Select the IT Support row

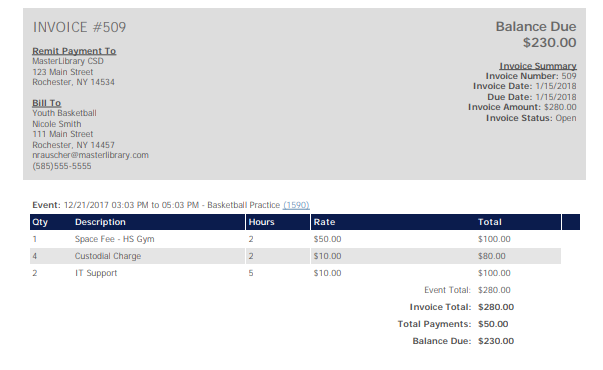coord(295,273)
